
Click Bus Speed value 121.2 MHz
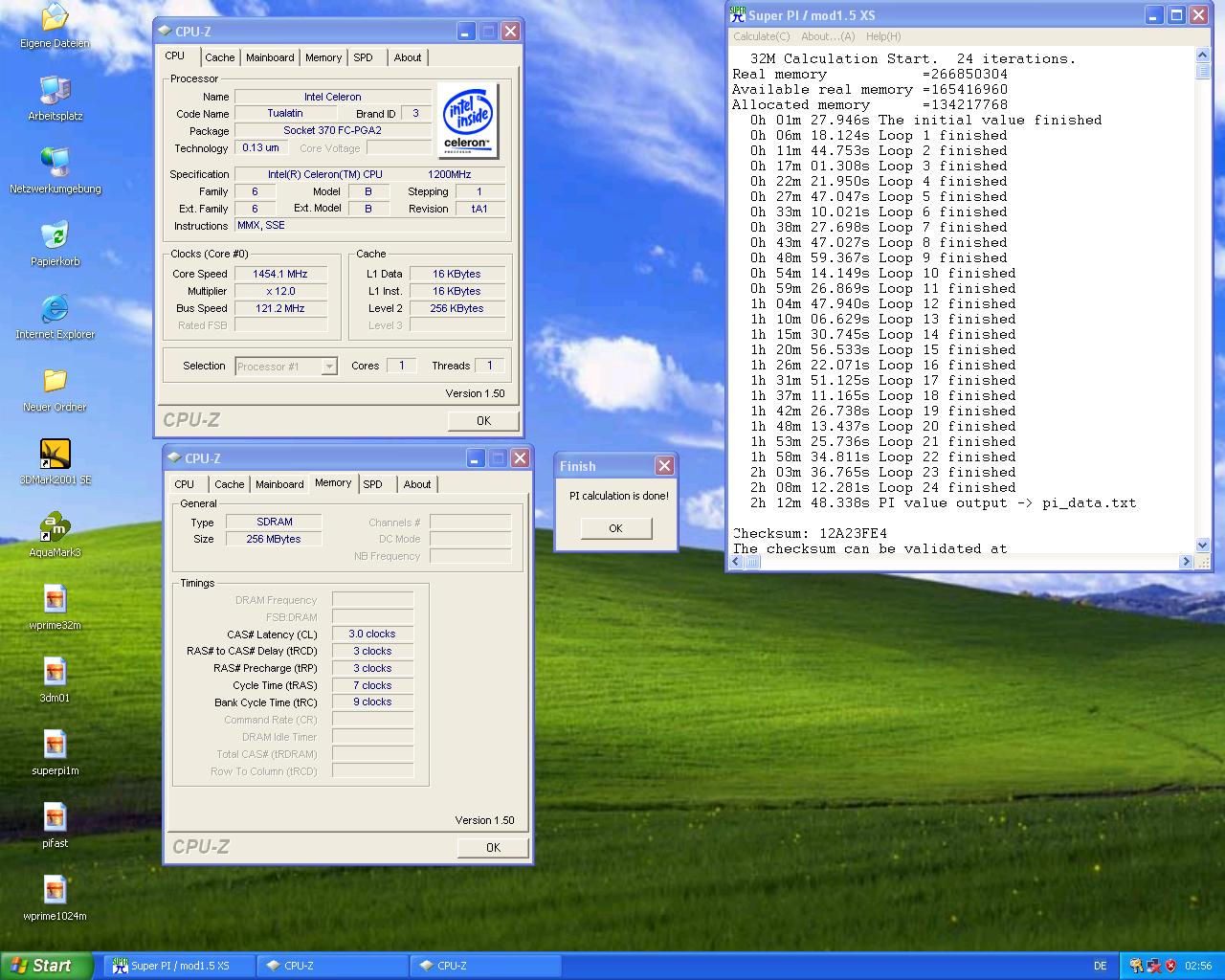[280, 308]
